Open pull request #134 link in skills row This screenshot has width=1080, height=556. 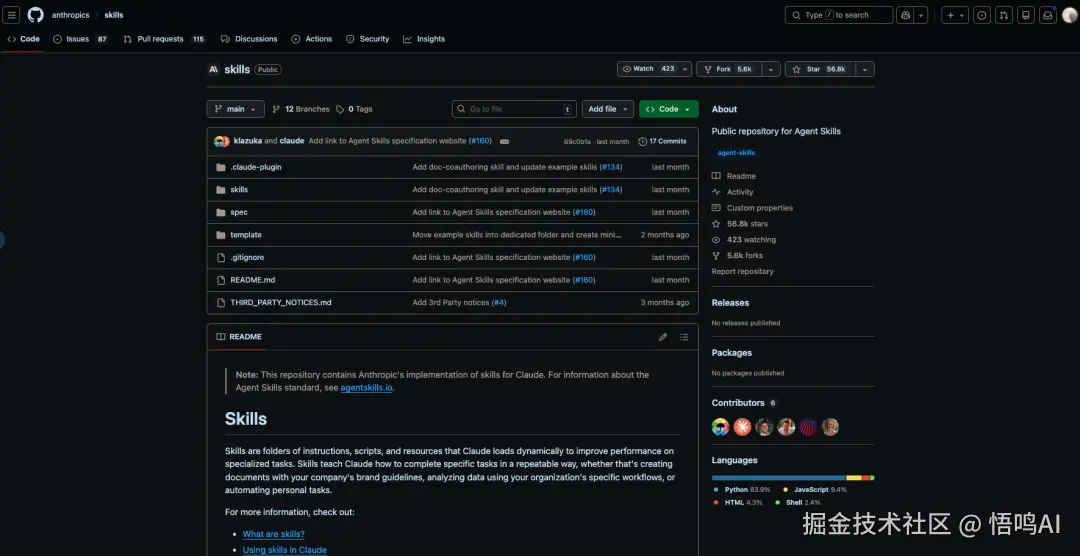pyautogui.click(x=611, y=189)
